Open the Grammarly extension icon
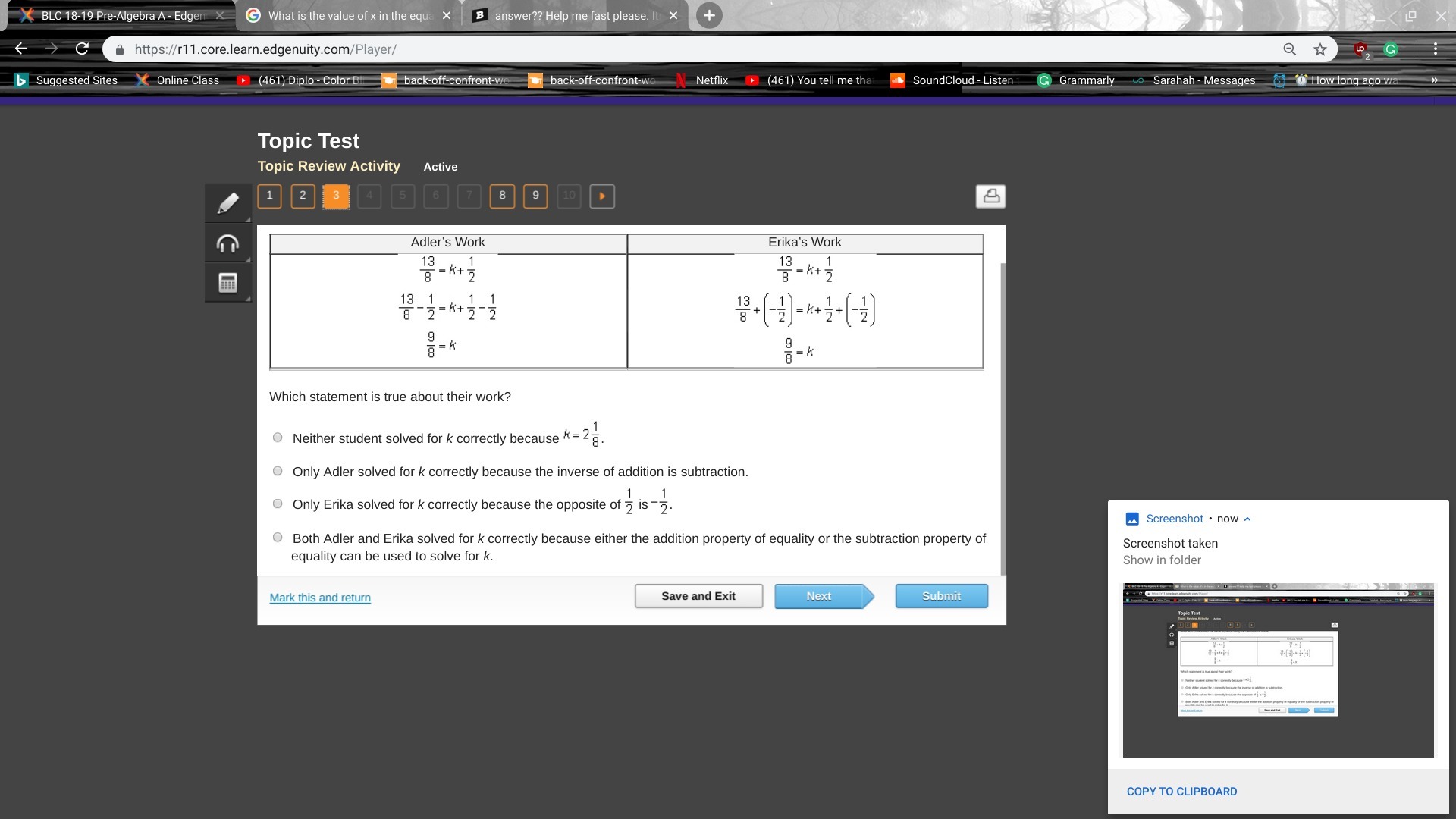Screen dimensions: 1456x819 pos(1391,49)
